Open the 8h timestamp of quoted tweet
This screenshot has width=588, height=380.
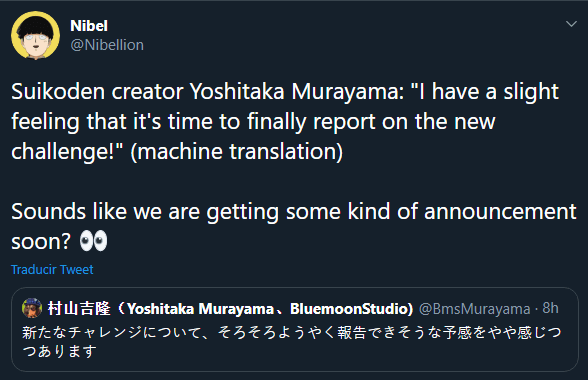pyautogui.click(x=550, y=308)
